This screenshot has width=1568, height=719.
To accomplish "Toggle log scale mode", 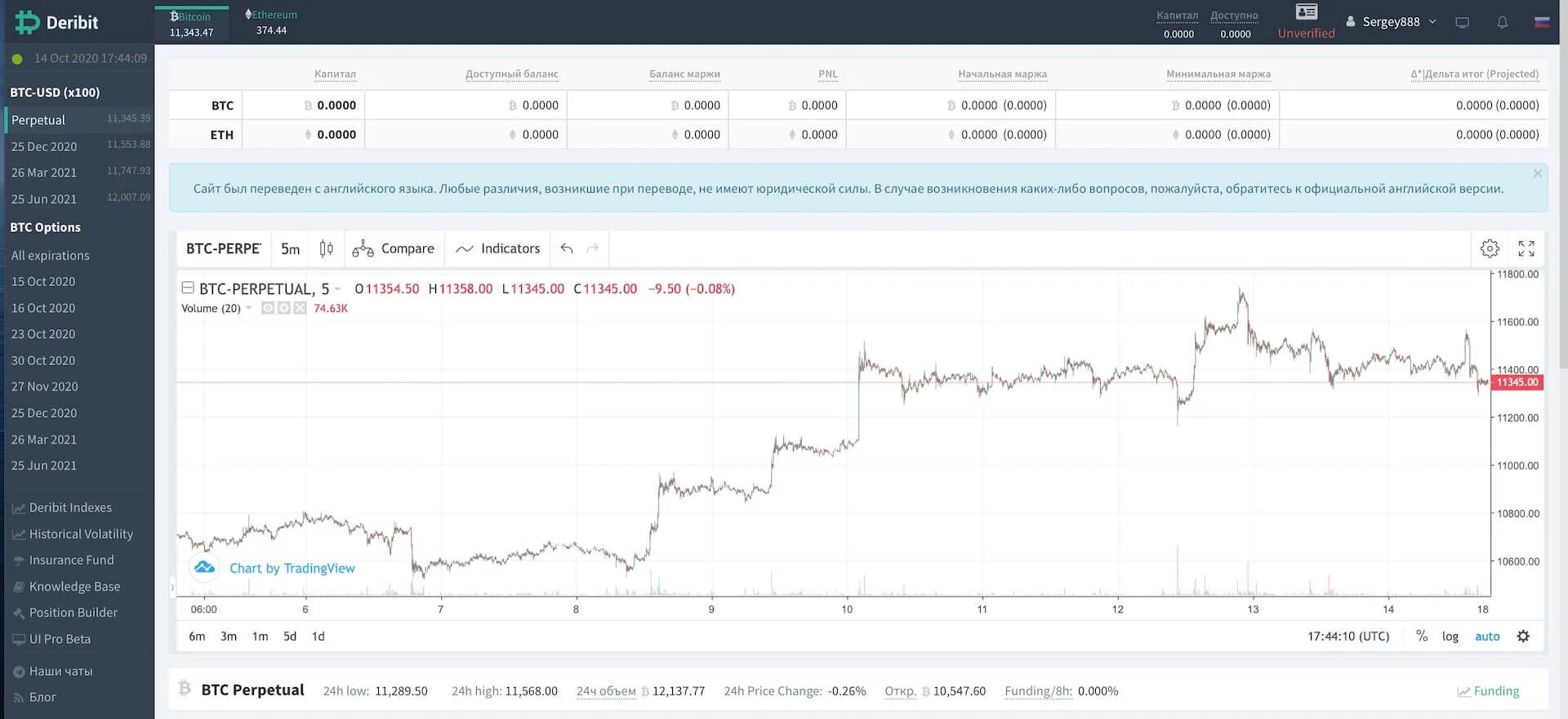I will tap(1450, 636).
